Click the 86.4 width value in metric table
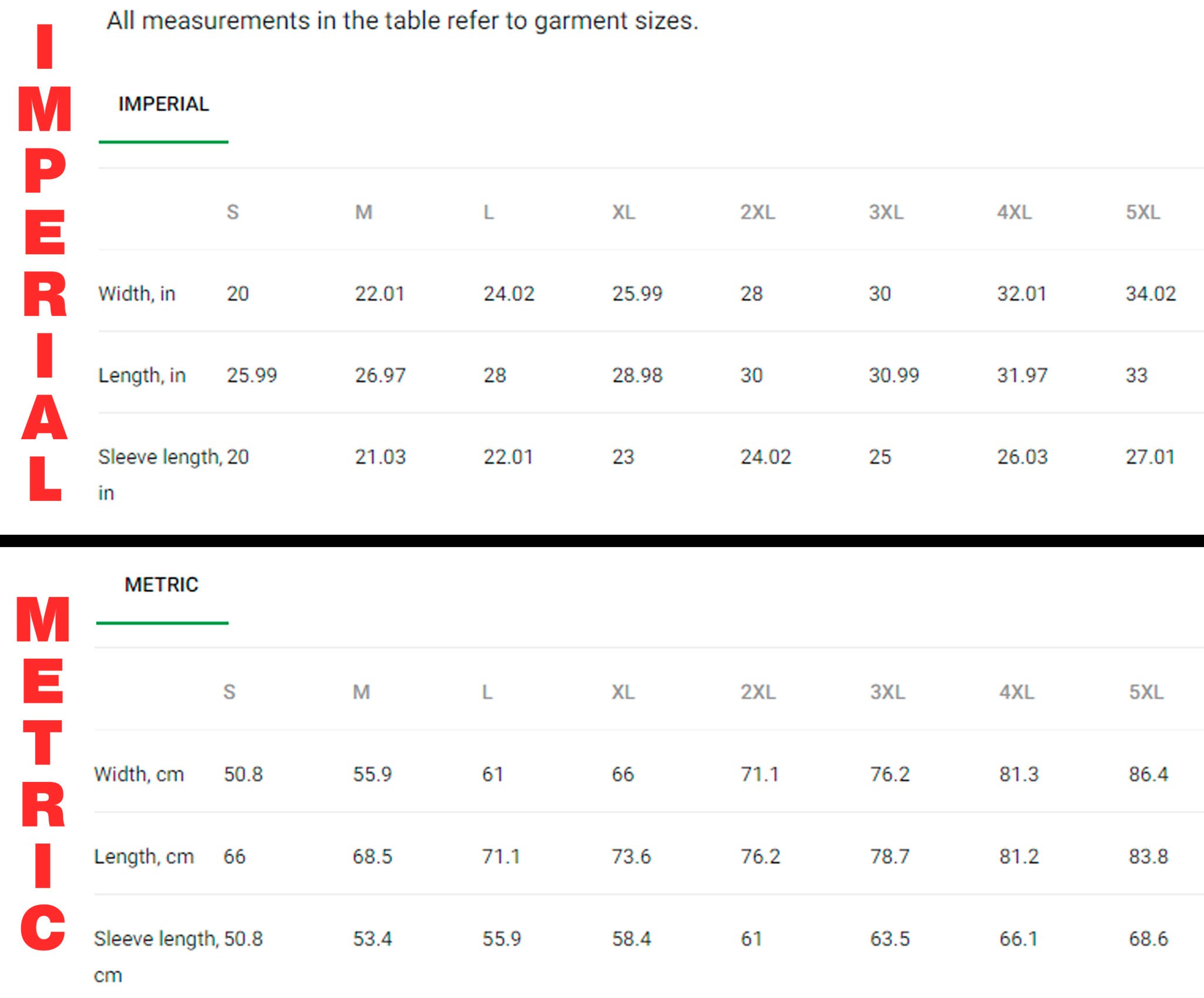The height and width of the screenshot is (998, 1204). [x=1148, y=774]
